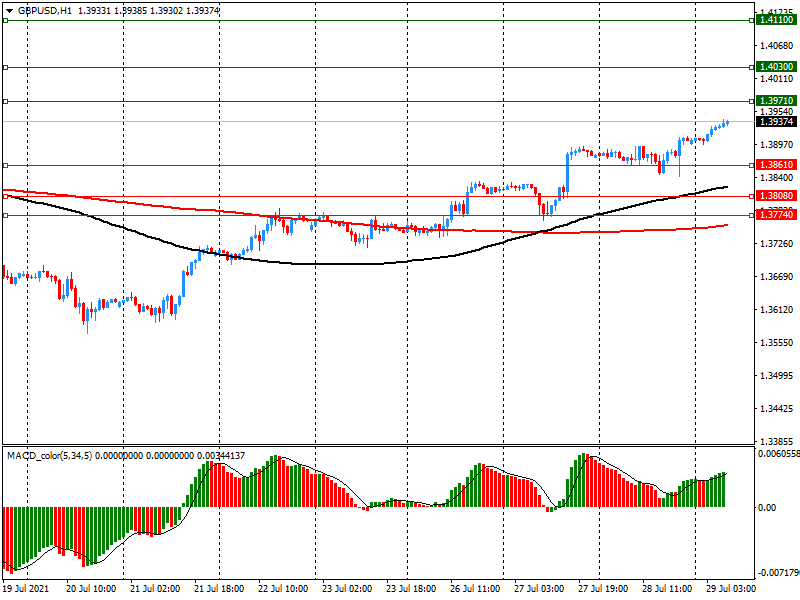This screenshot has width=800, height=600.
Task: Select the 1.38080 red level label
Action: (776, 196)
